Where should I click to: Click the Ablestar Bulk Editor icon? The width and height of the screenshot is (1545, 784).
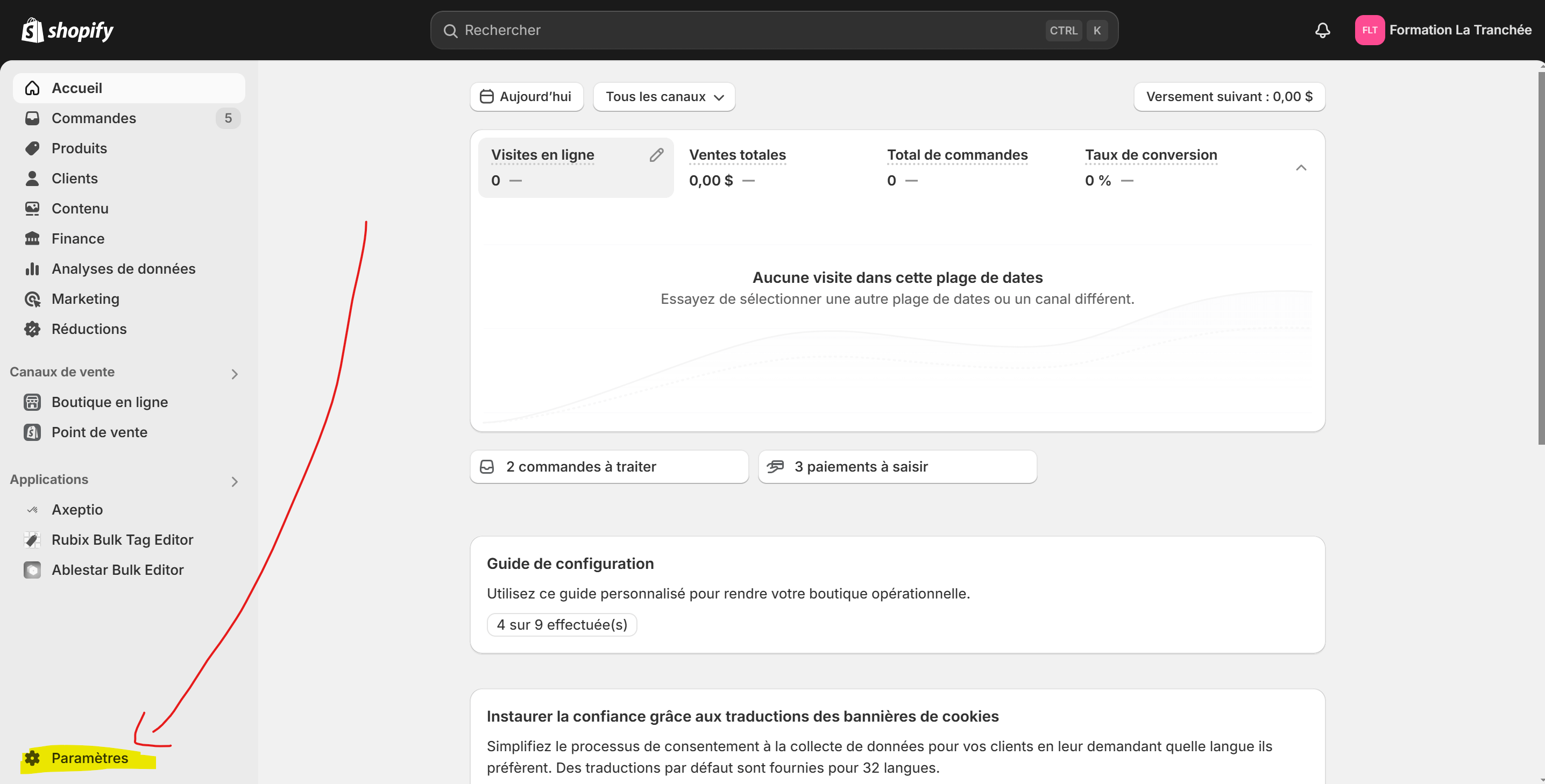(x=32, y=569)
